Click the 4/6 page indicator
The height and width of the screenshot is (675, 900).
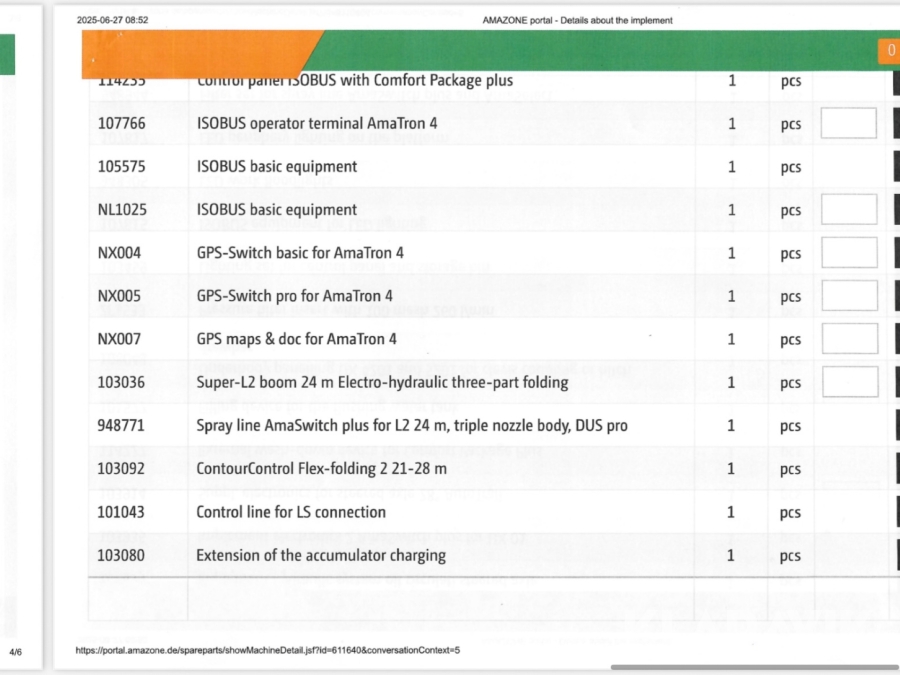(x=15, y=652)
